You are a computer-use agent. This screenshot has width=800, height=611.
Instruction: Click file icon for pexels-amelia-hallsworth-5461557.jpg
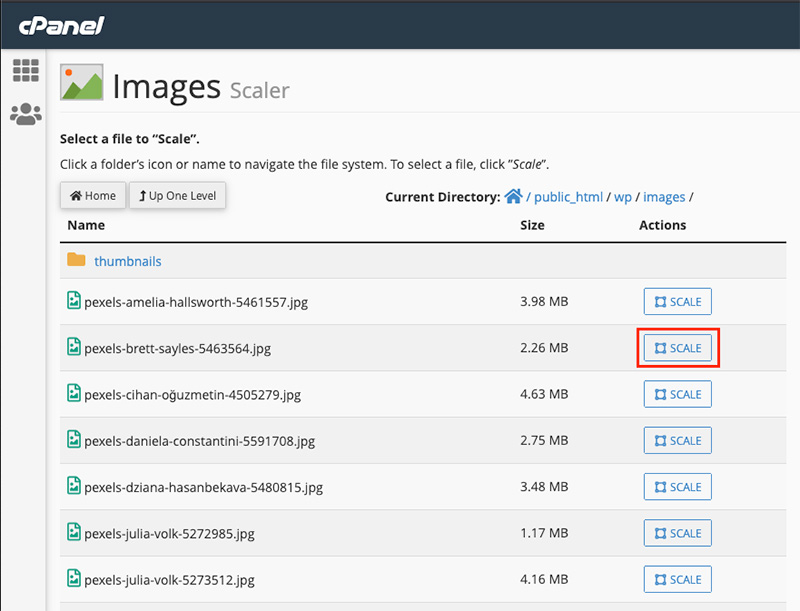tap(73, 301)
